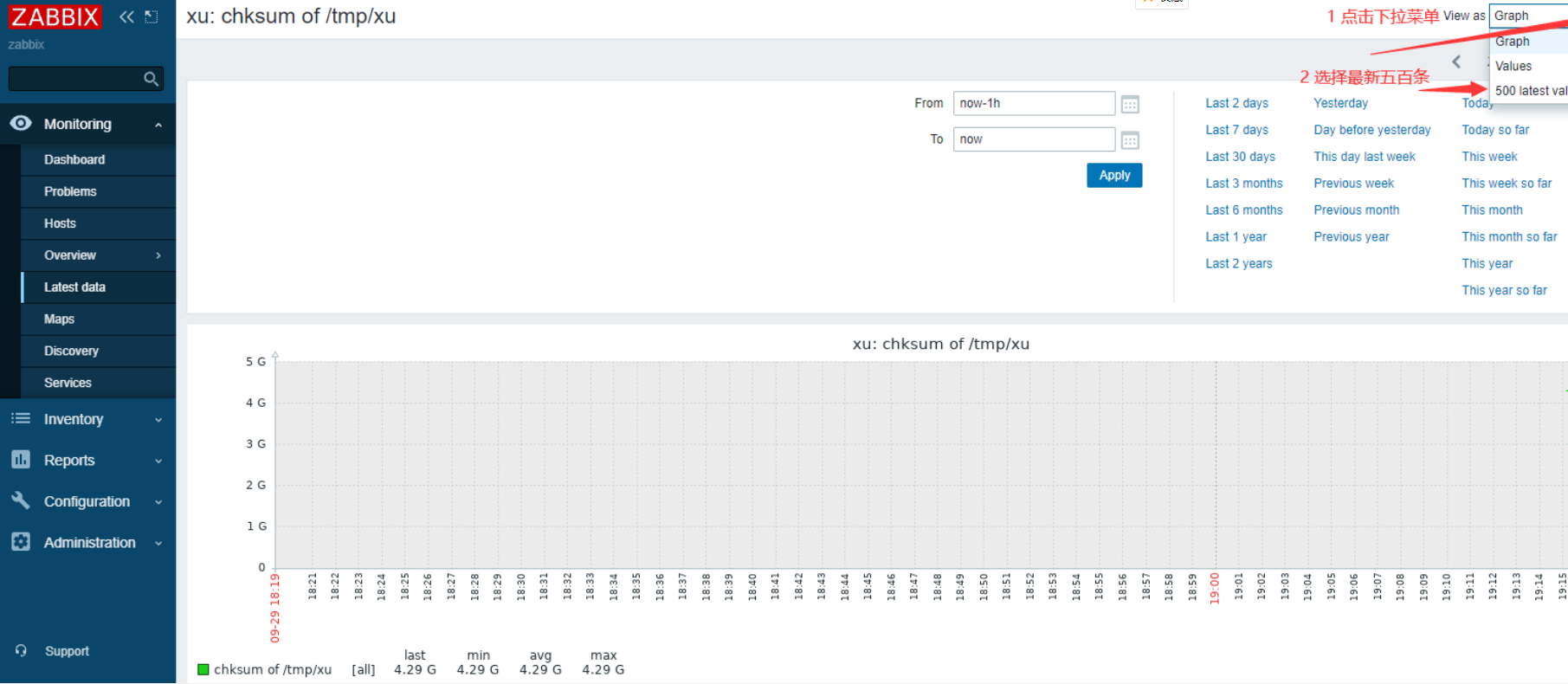Select Last 7 days range

pos(1236,130)
